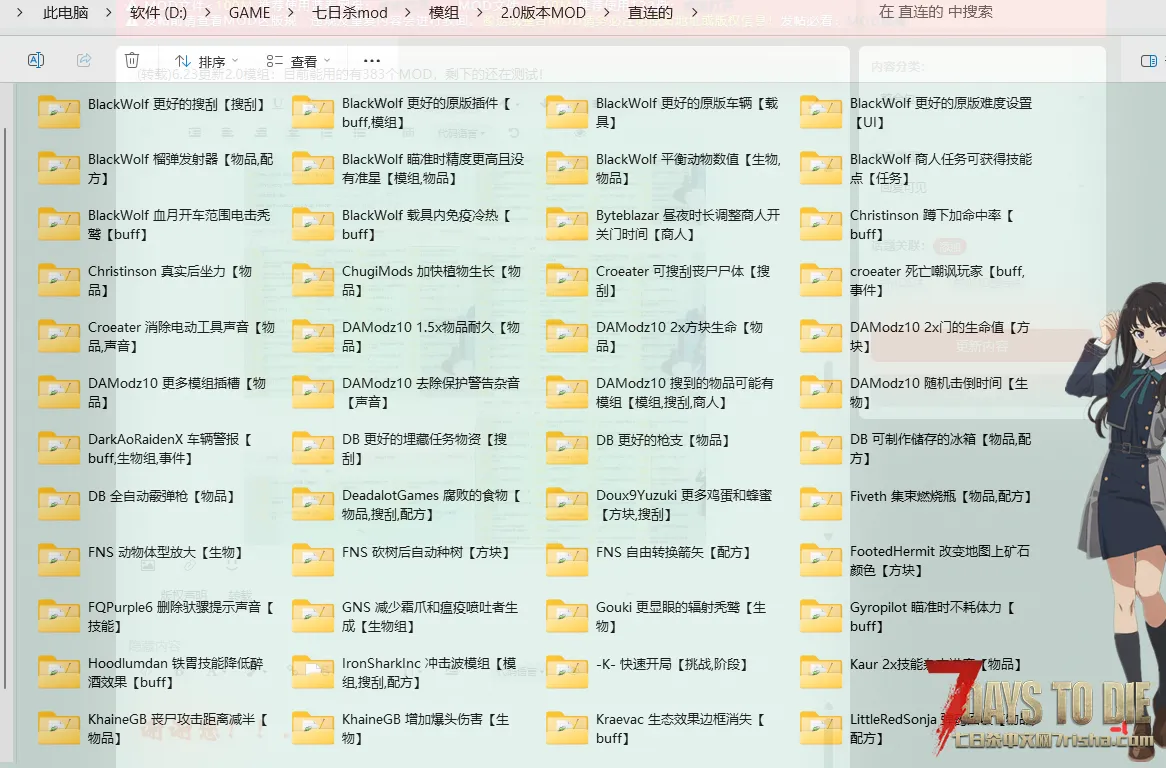This screenshot has width=1166, height=768.
Task: Select the BlackWolf 更好的原版难度设置 folder icon
Action: coord(821,112)
